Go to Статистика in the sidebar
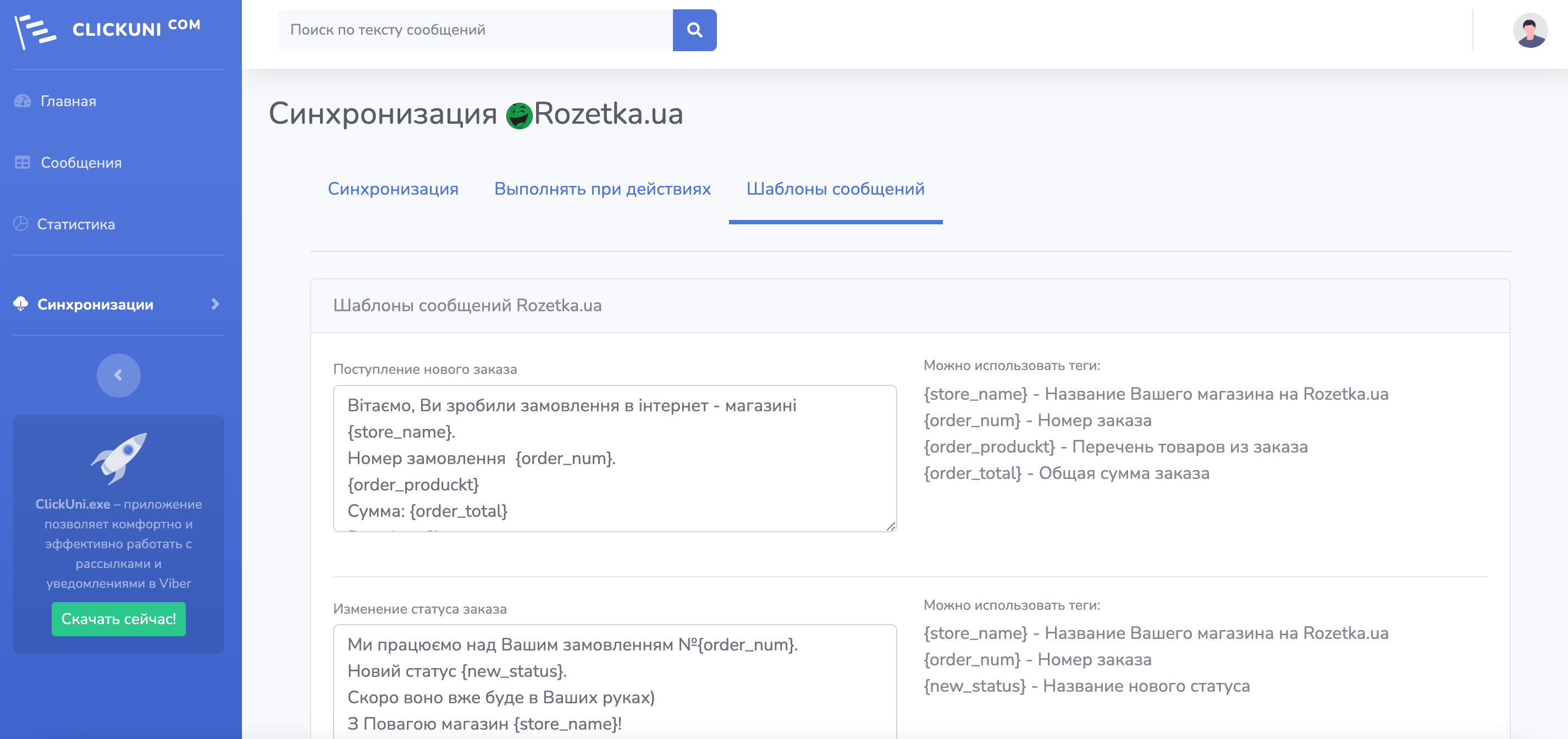This screenshot has height=739, width=1568. pyautogui.click(x=76, y=224)
